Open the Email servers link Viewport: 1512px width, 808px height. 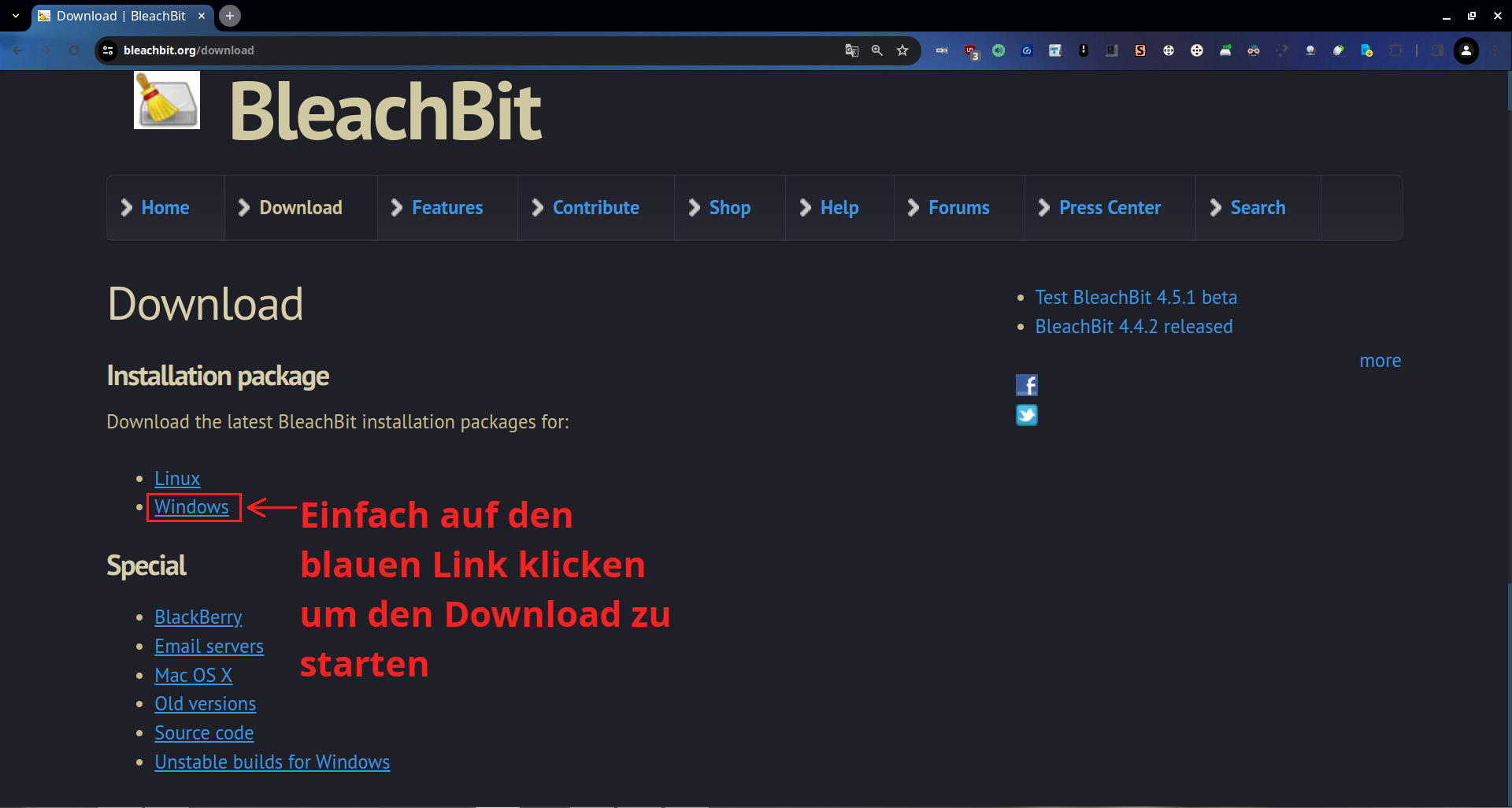click(209, 647)
